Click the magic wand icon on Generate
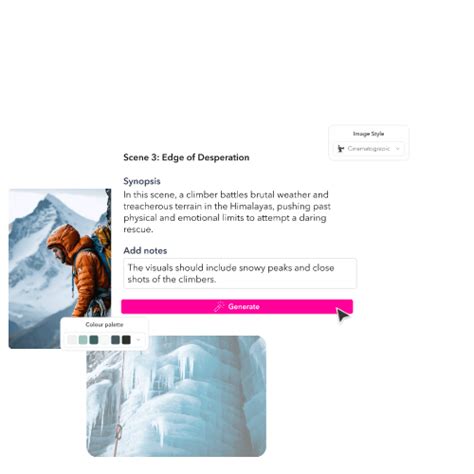 click(219, 307)
